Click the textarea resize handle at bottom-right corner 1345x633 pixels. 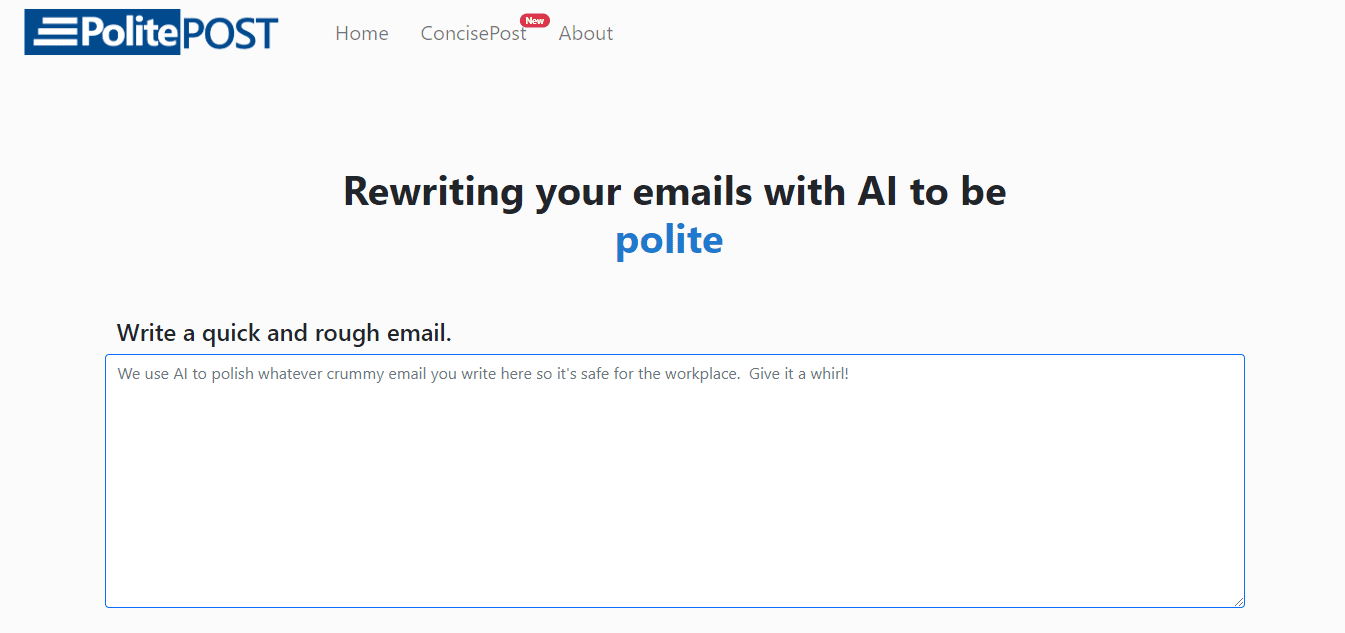point(1239,600)
